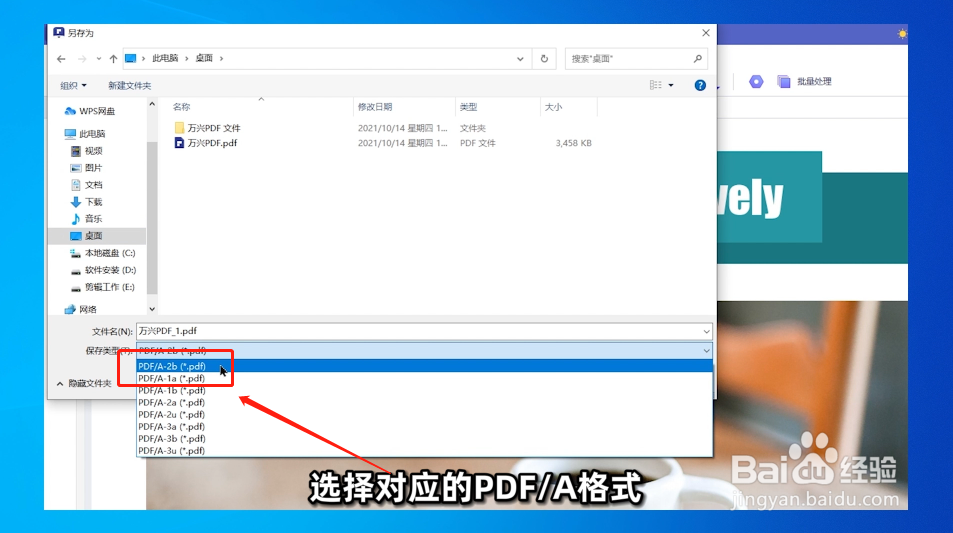This screenshot has height=533, width=953.
Task: Close the 另存为 dialog
Action: (706, 33)
